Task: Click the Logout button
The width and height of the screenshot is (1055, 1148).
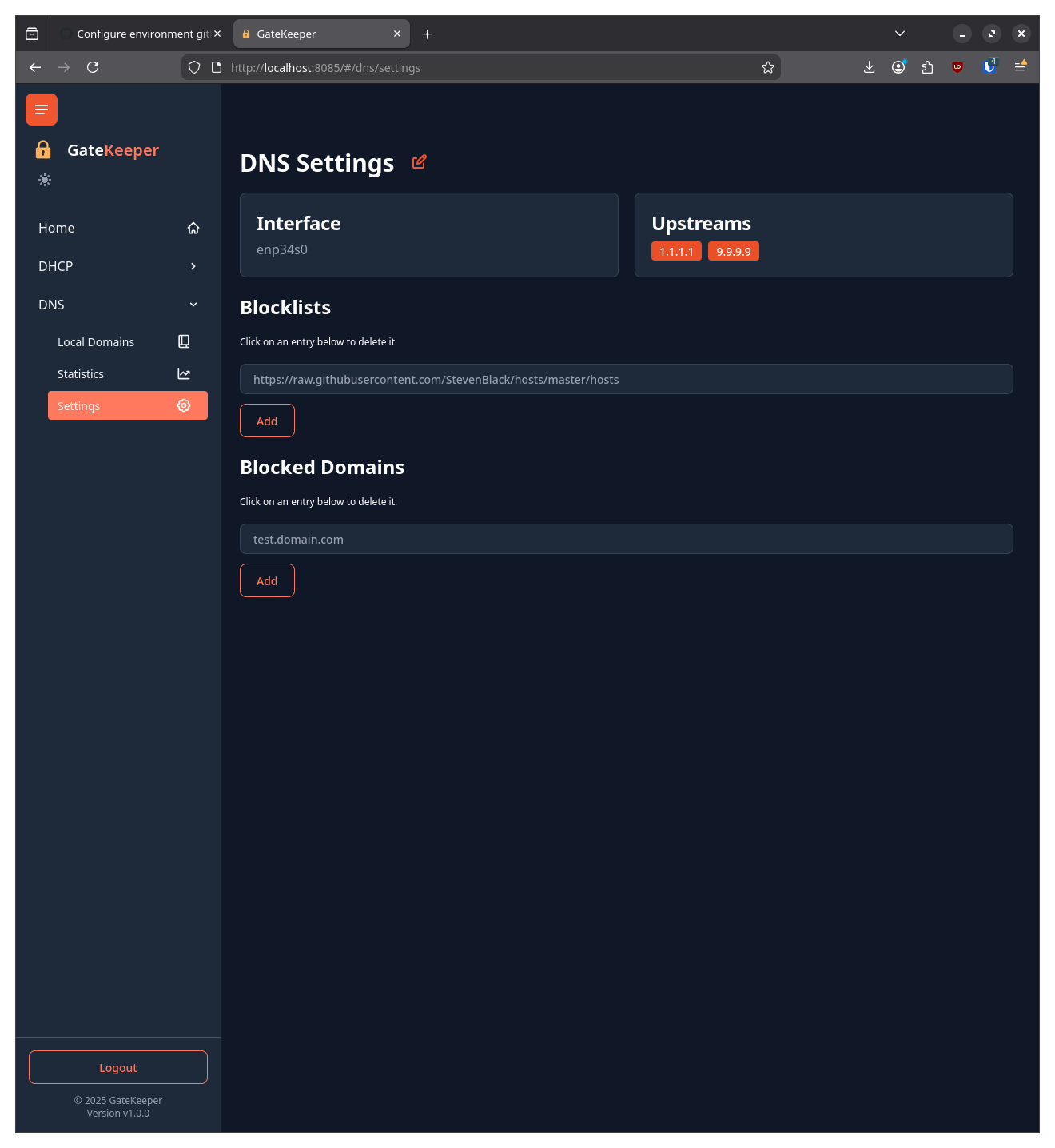Action: tap(118, 1067)
